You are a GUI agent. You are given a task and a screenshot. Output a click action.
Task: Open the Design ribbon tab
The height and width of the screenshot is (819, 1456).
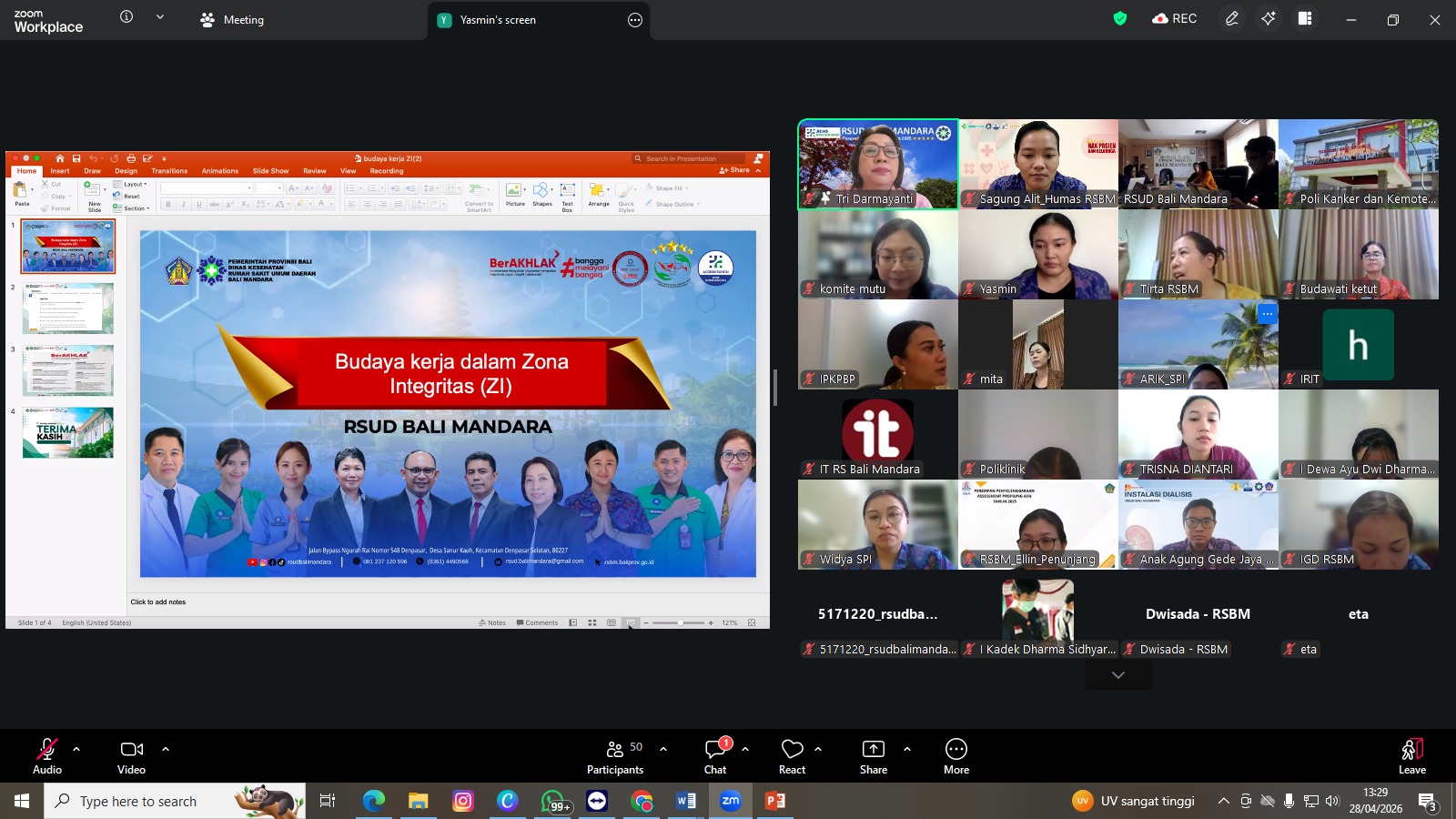(x=126, y=171)
